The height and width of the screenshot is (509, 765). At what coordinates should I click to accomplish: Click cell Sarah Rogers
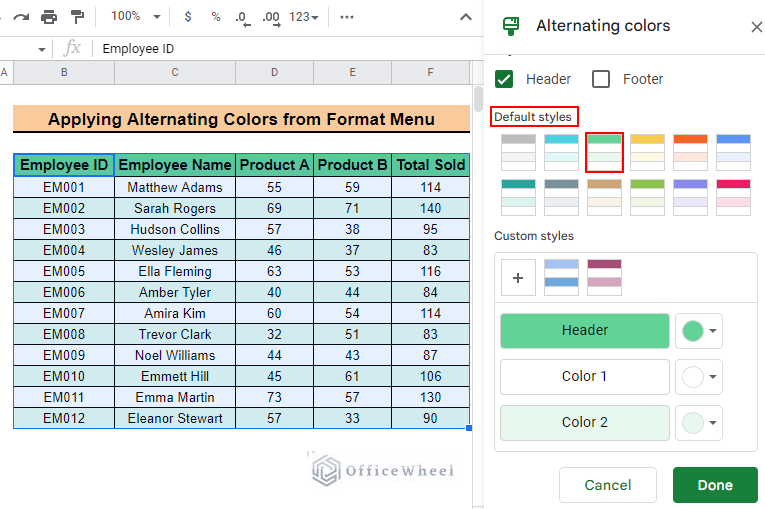coord(175,208)
